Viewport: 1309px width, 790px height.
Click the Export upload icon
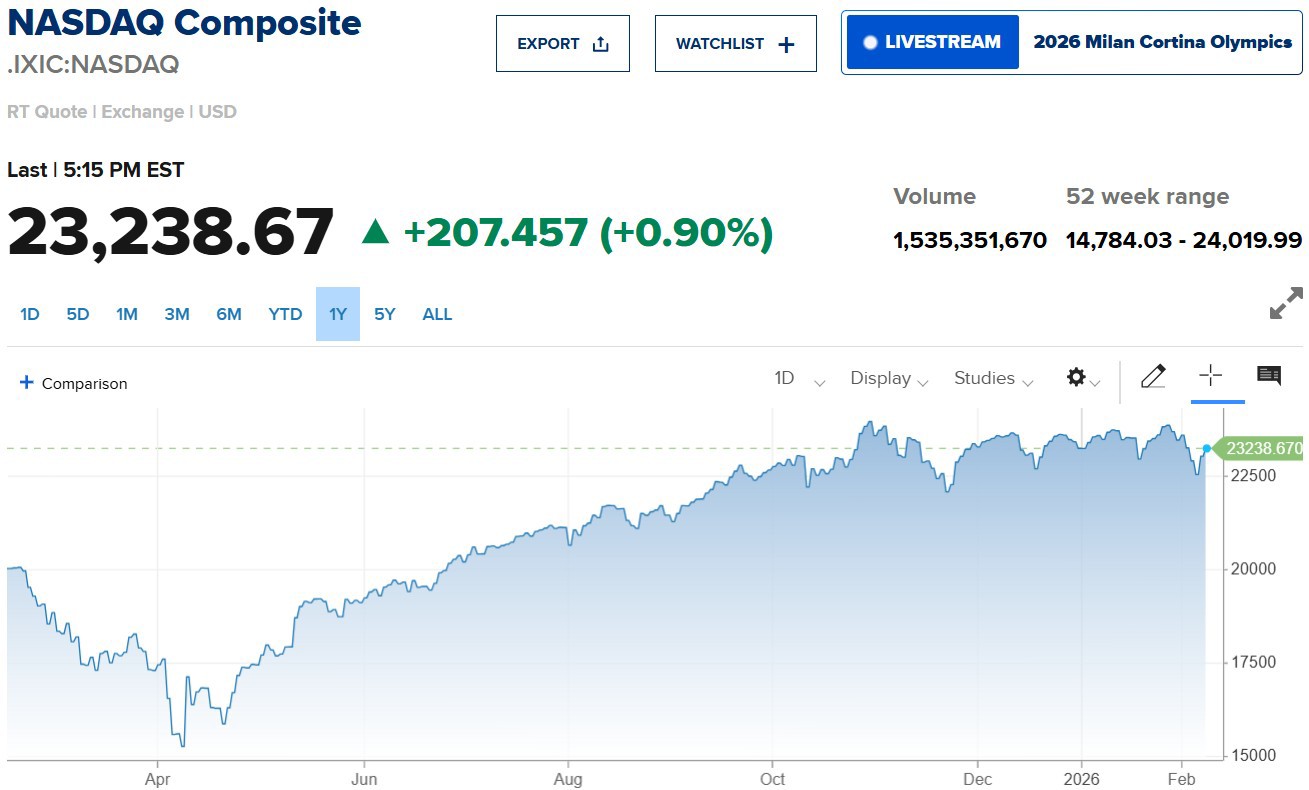tap(600, 44)
